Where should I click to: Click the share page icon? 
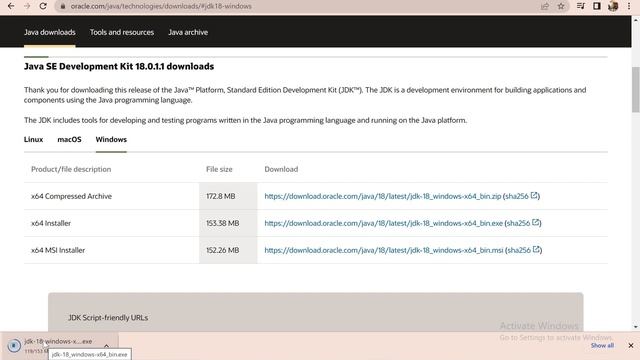pos(545,6)
